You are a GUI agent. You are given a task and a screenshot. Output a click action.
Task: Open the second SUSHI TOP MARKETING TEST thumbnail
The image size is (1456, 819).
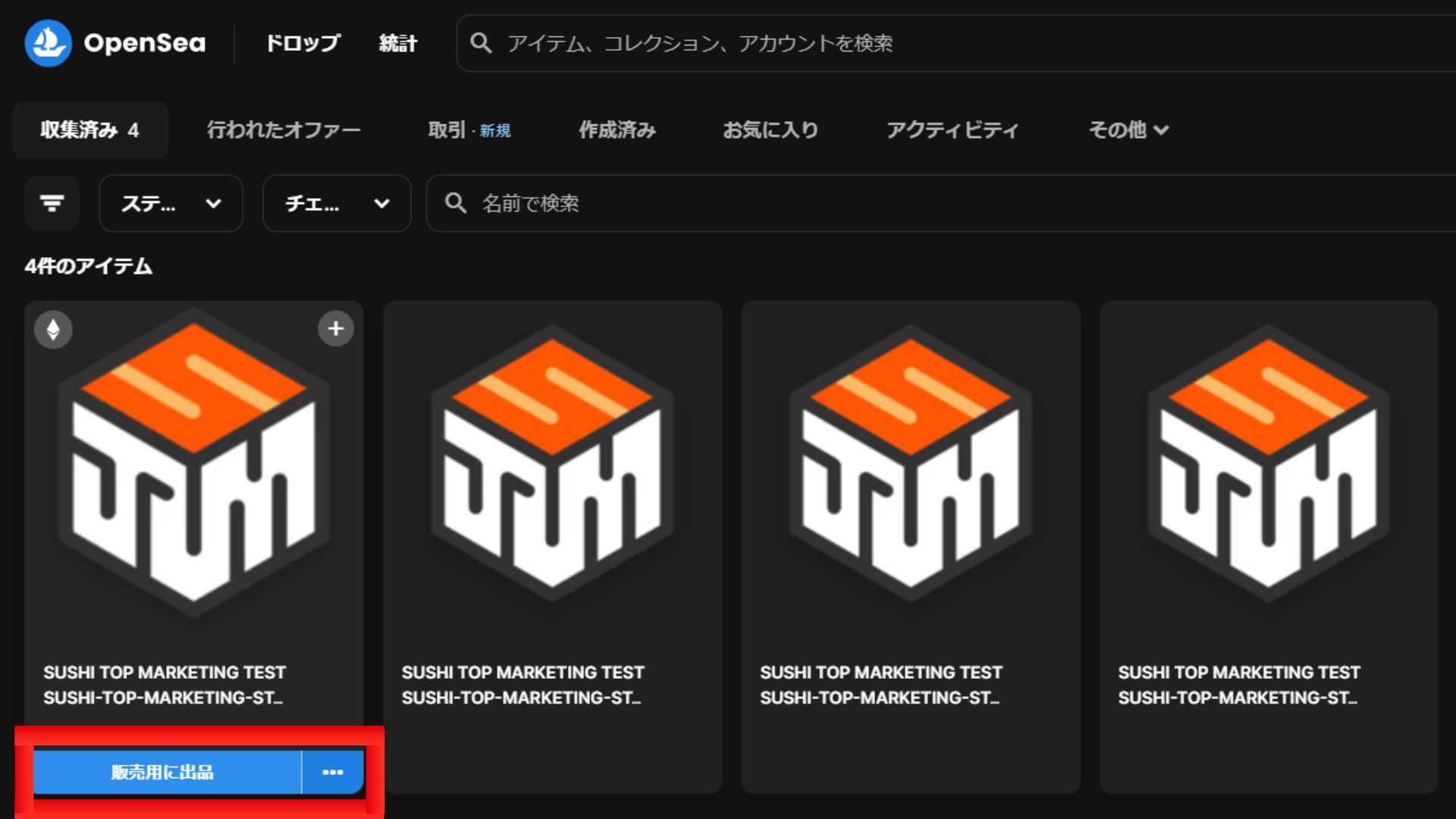(552, 463)
